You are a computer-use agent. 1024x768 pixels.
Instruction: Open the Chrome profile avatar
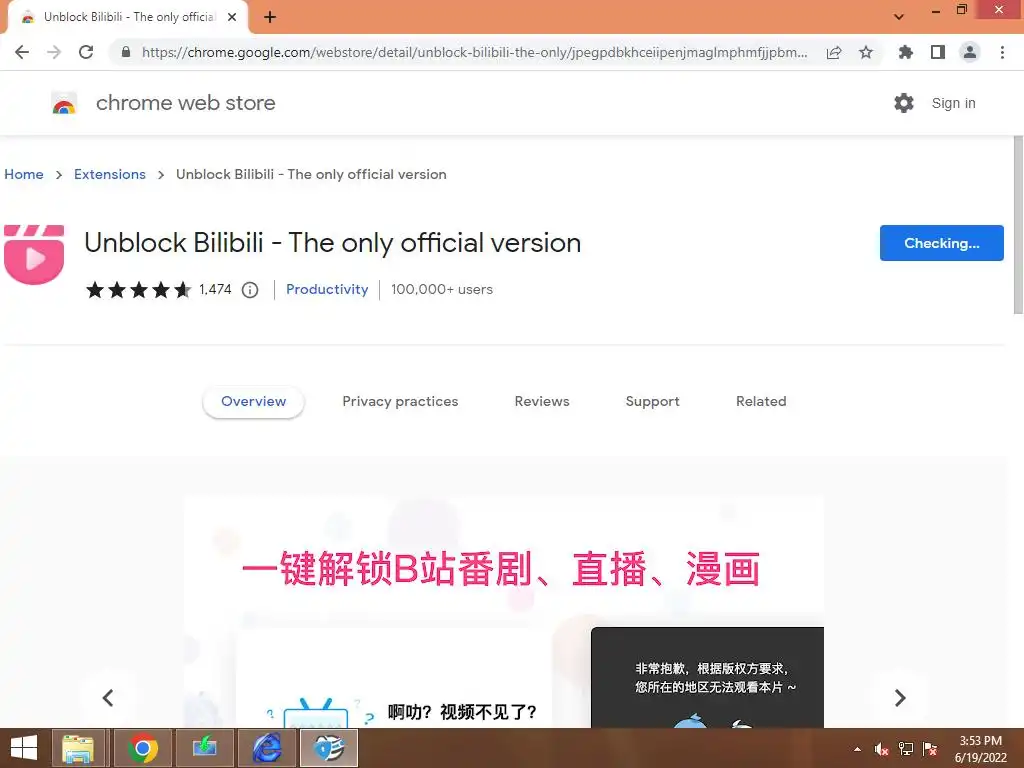pyautogui.click(x=970, y=52)
